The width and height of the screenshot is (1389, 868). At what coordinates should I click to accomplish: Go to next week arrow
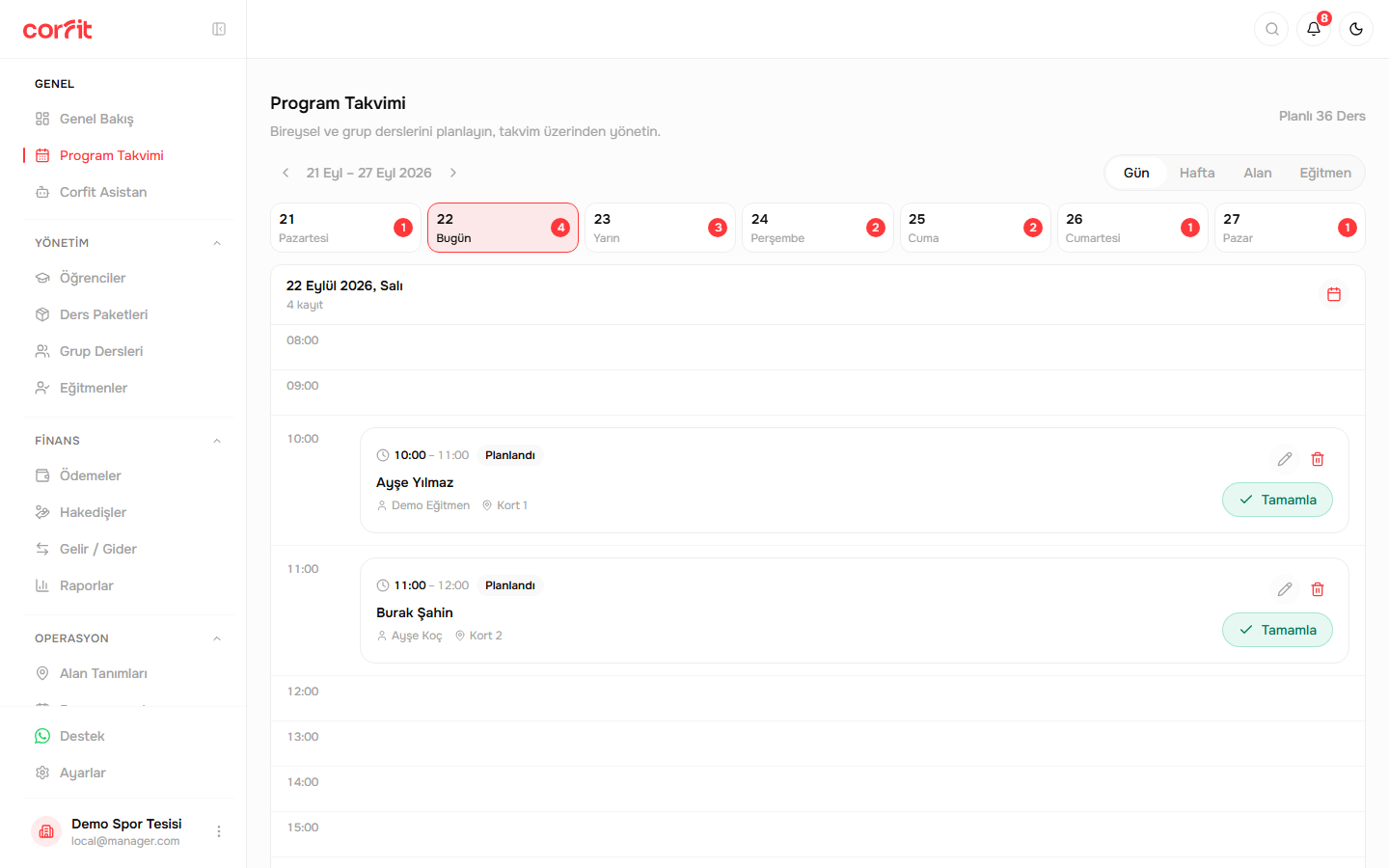tap(453, 173)
